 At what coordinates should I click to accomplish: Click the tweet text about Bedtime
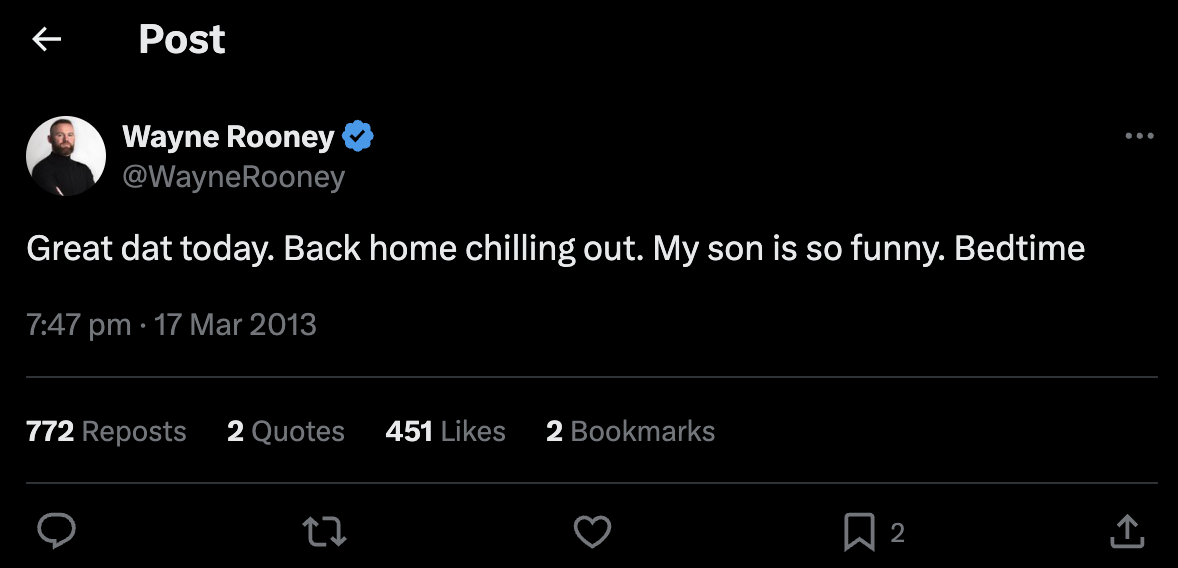tap(555, 249)
